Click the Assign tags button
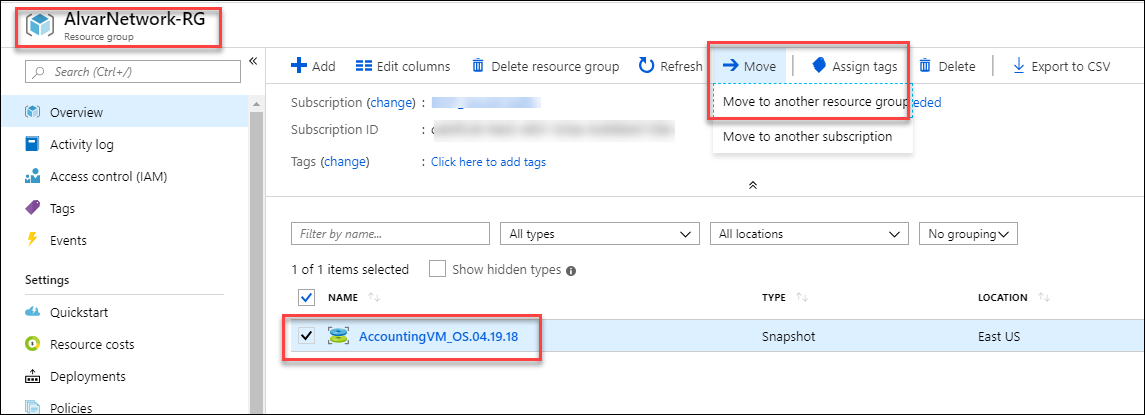This screenshot has height=415, width=1145. (x=855, y=66)
